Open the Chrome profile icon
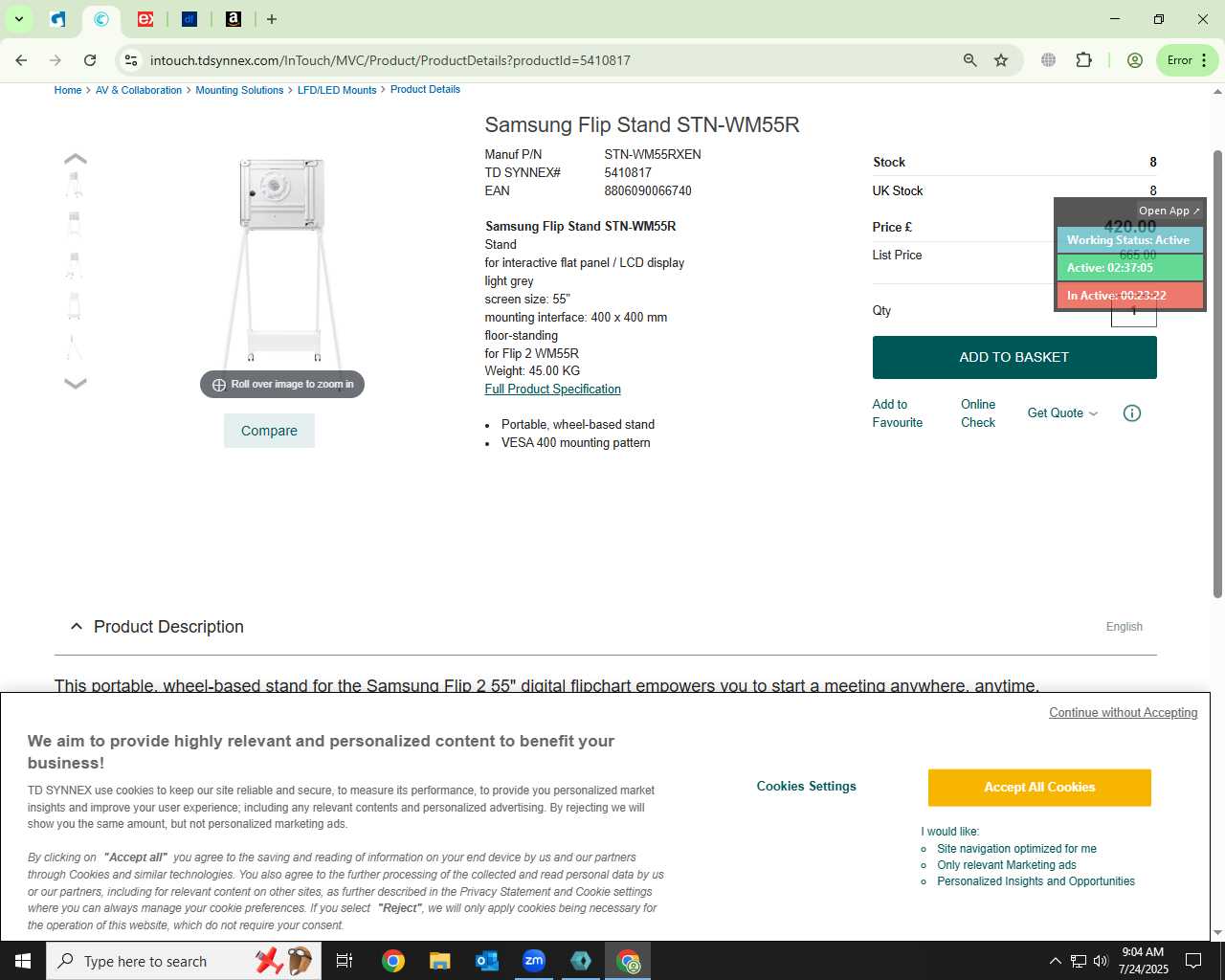The image size is (1225, 980). click(1135, 60)
